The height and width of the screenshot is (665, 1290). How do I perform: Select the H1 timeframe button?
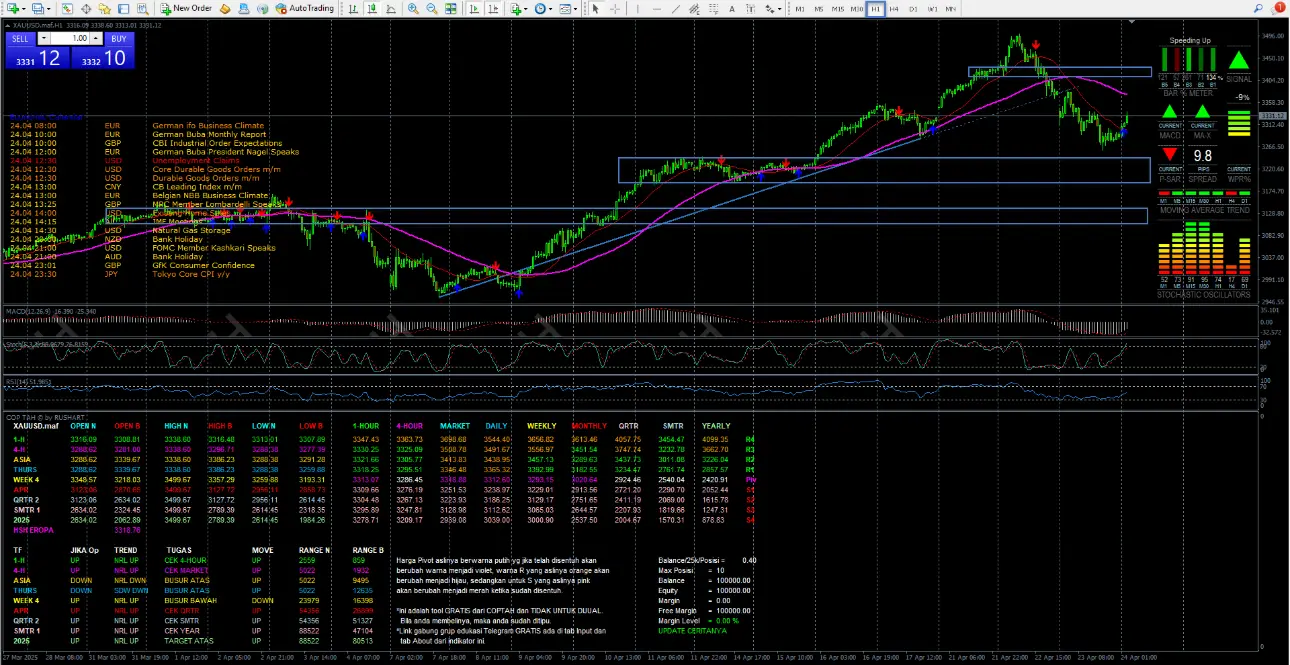click(876, 8)
